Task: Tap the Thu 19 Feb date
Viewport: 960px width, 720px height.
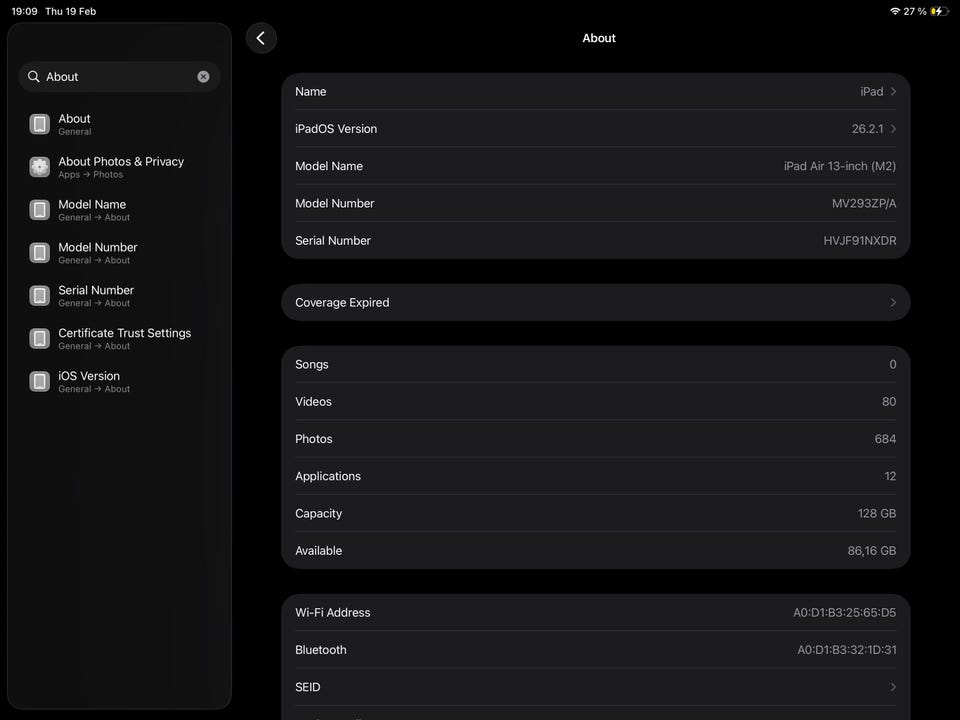Action: click(70, 11)
